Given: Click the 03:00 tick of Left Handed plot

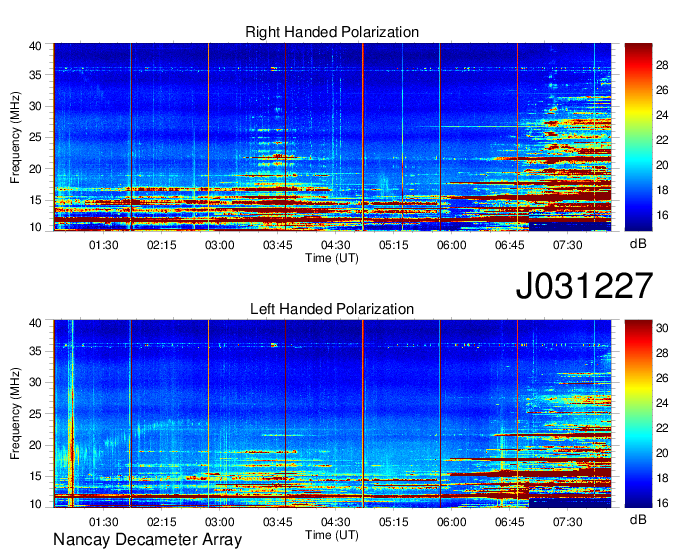Looking at the screenshot, I should (220, 522).
